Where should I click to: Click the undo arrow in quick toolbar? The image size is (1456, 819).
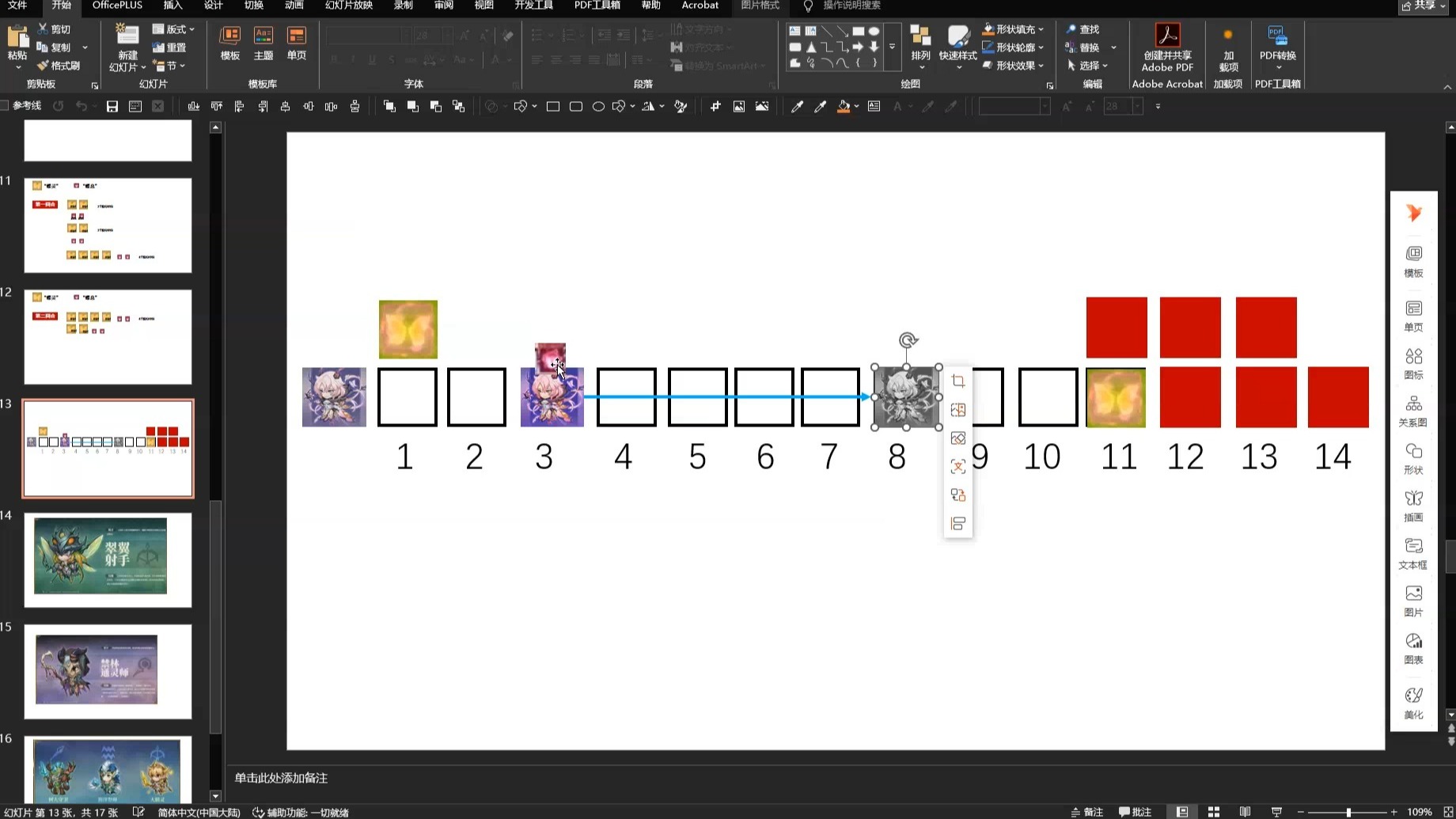click(x=81, y=106)
